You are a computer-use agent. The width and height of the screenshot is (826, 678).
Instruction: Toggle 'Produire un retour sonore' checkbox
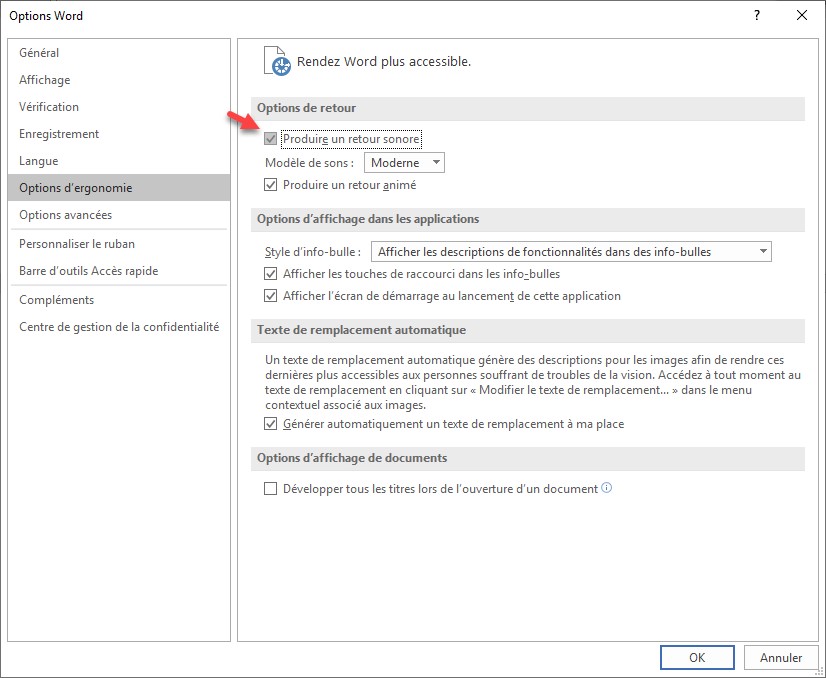(270, 139)
